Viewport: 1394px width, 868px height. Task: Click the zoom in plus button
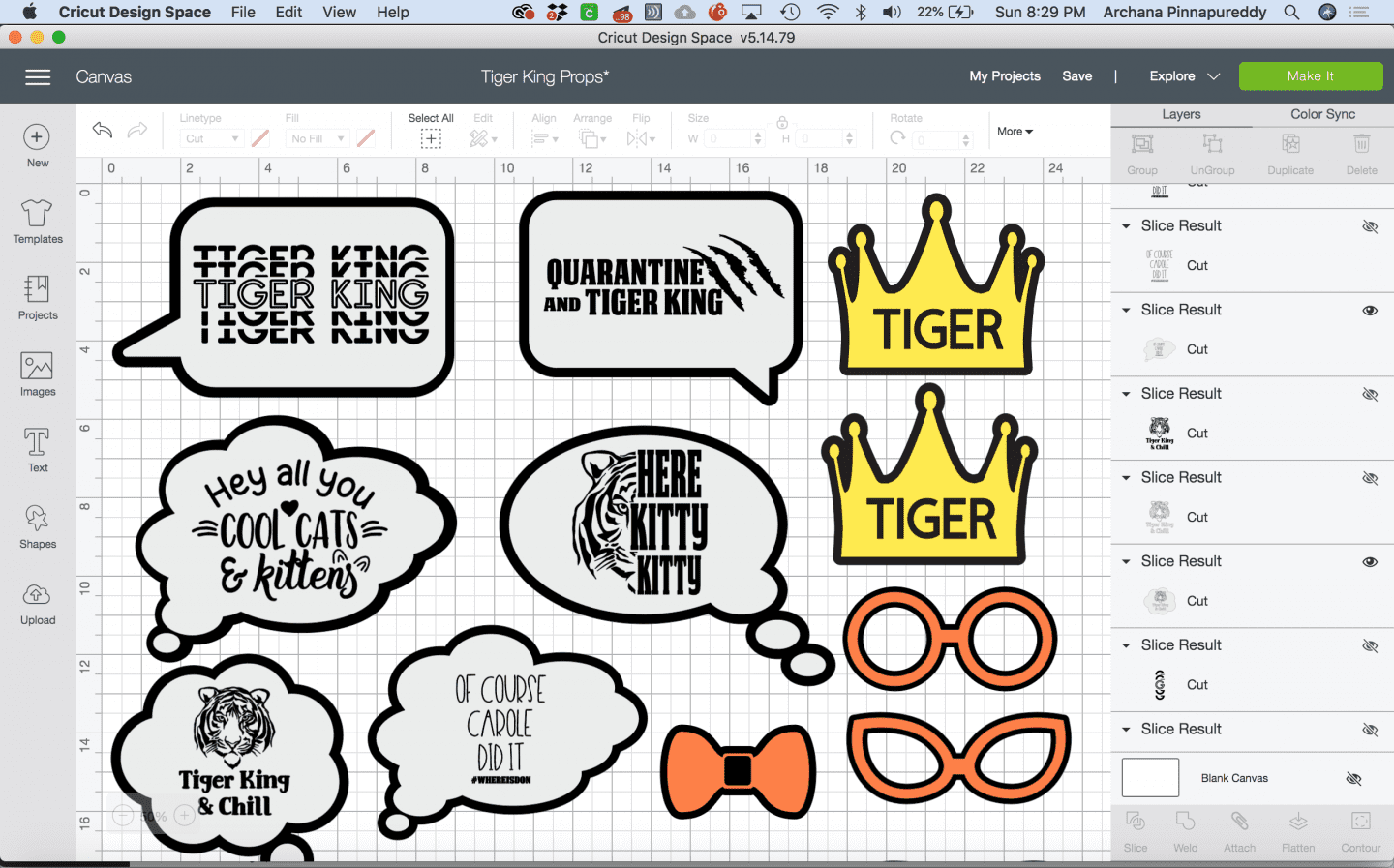pos(184,815)
